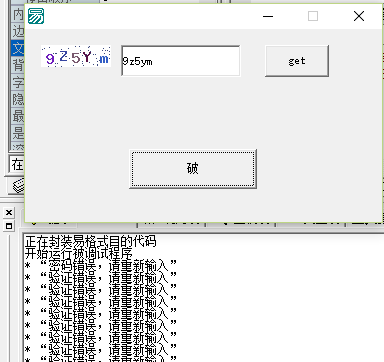
Task: Click the "get" button
Action: tap(297, 61)
